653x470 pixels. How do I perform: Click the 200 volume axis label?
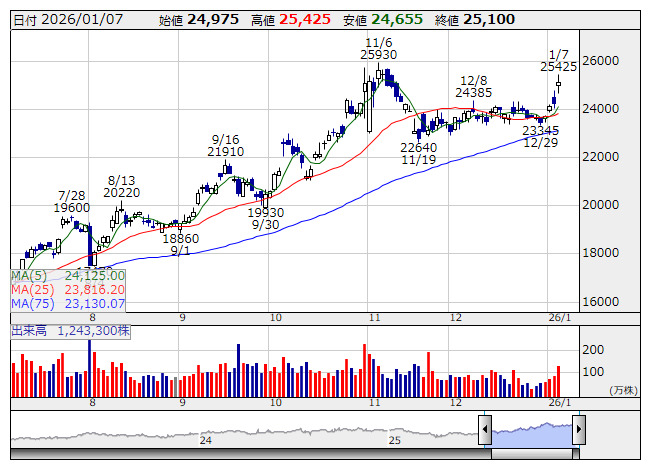point(593,350)
